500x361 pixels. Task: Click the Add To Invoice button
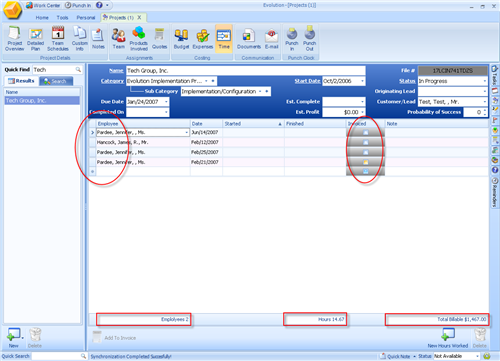point(114,338)
